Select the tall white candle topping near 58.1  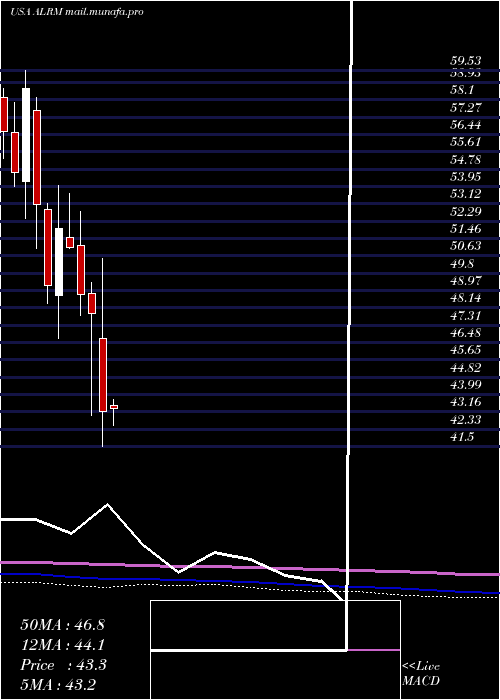tap(26, 135)
